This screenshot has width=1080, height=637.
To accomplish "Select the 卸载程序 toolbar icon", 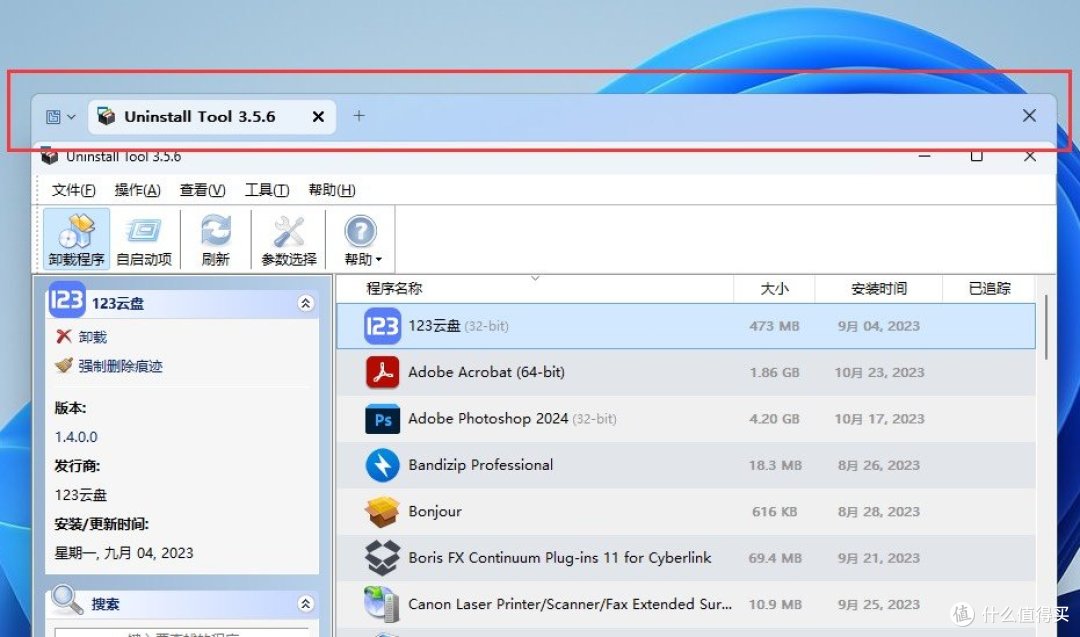I will click(x=76, y=238).
